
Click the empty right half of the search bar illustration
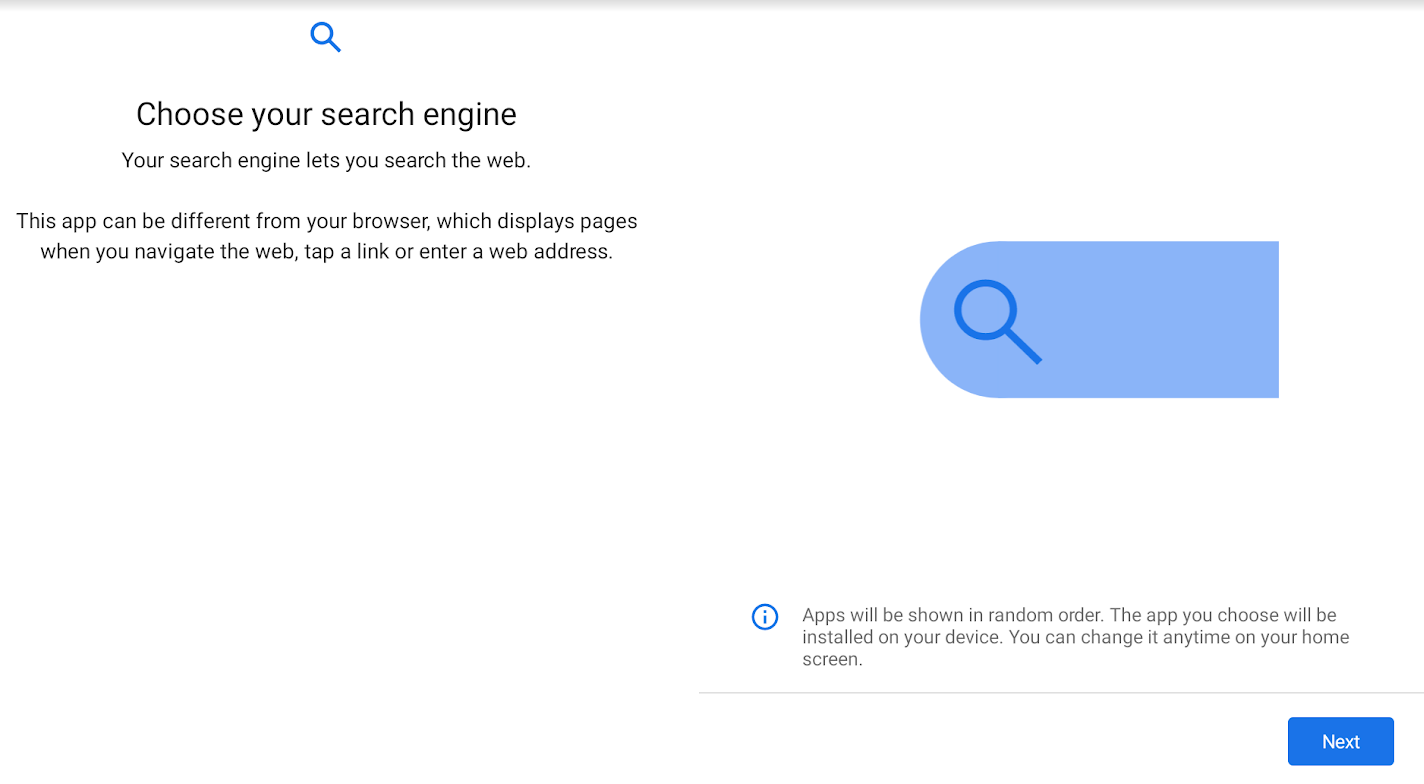click(1180, 320)
